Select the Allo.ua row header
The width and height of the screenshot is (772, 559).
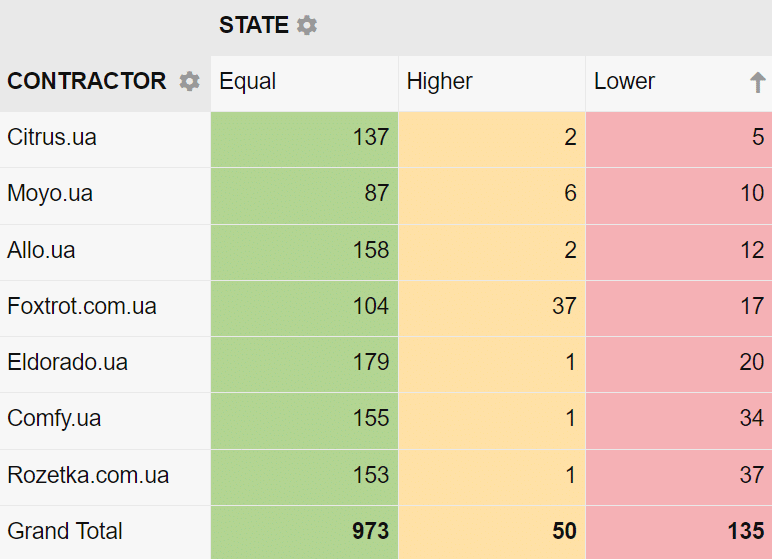point(41,250)
